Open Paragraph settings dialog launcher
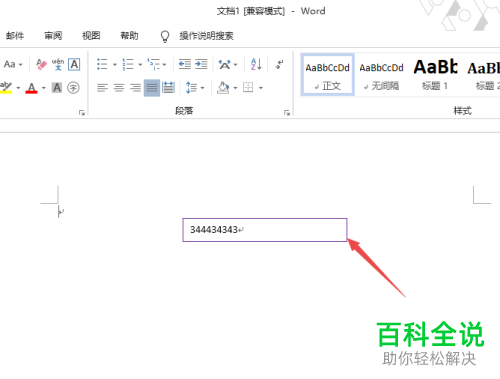Screen dimensions: 500x379 click(x=287, y=113)
